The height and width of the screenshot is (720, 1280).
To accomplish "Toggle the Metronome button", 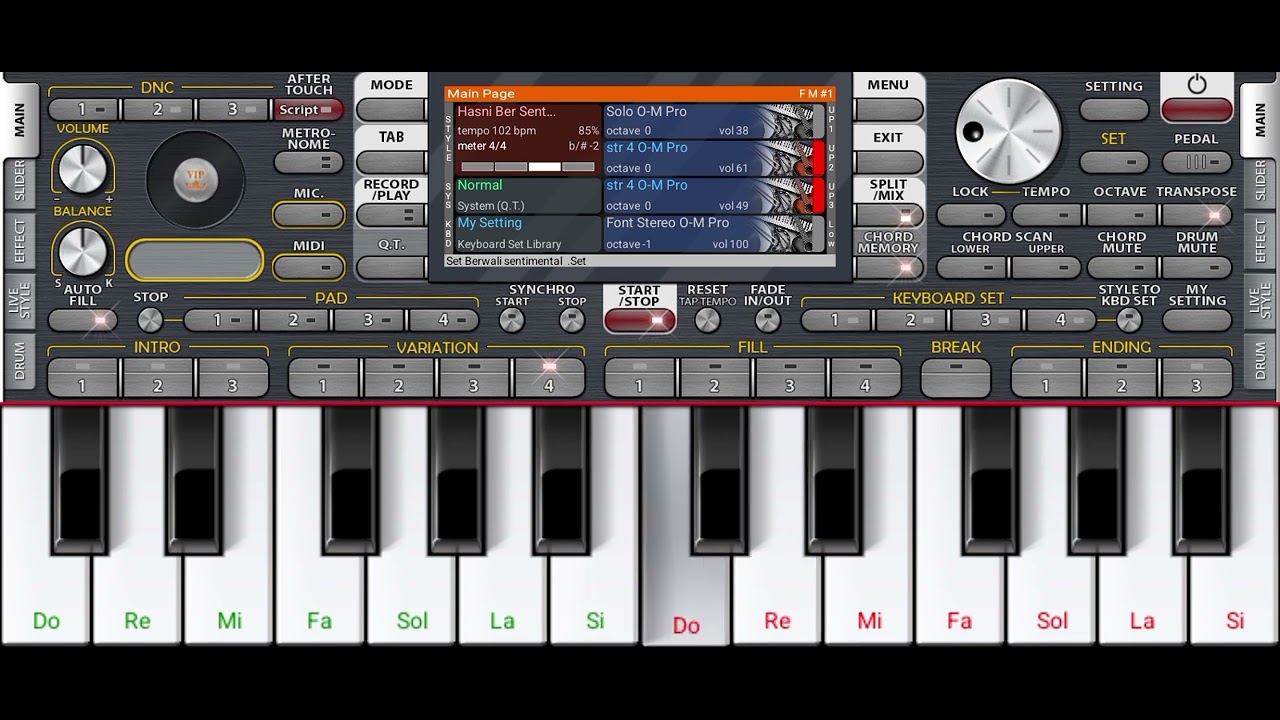I will (x=309, y=162).
